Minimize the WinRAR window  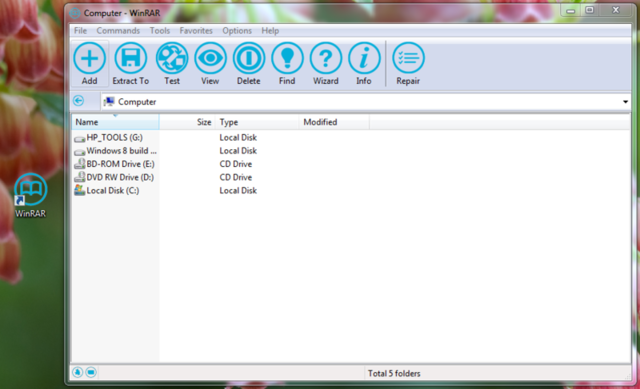[571, 11]
